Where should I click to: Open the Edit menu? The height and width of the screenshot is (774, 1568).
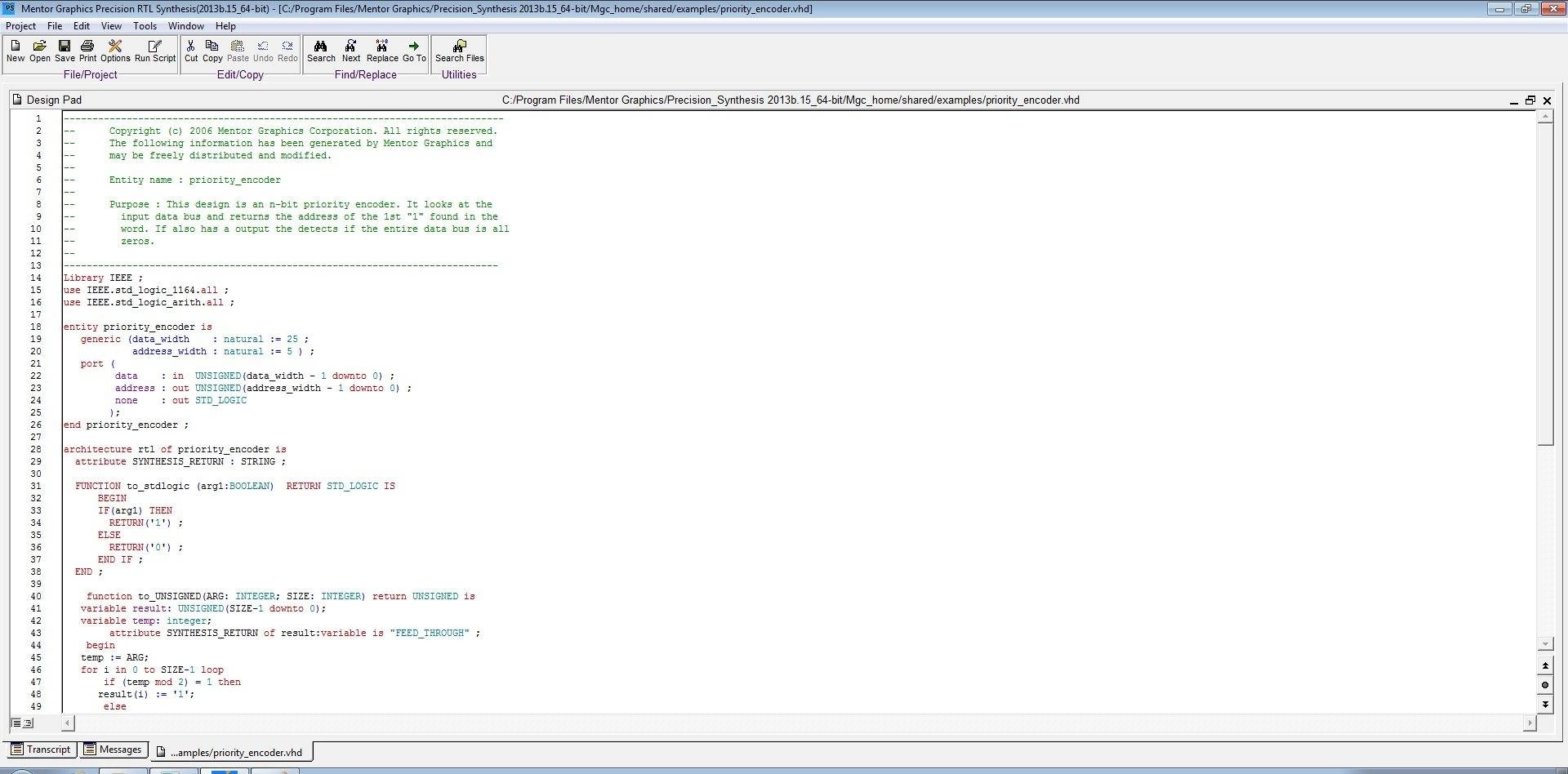click(82, 26)
